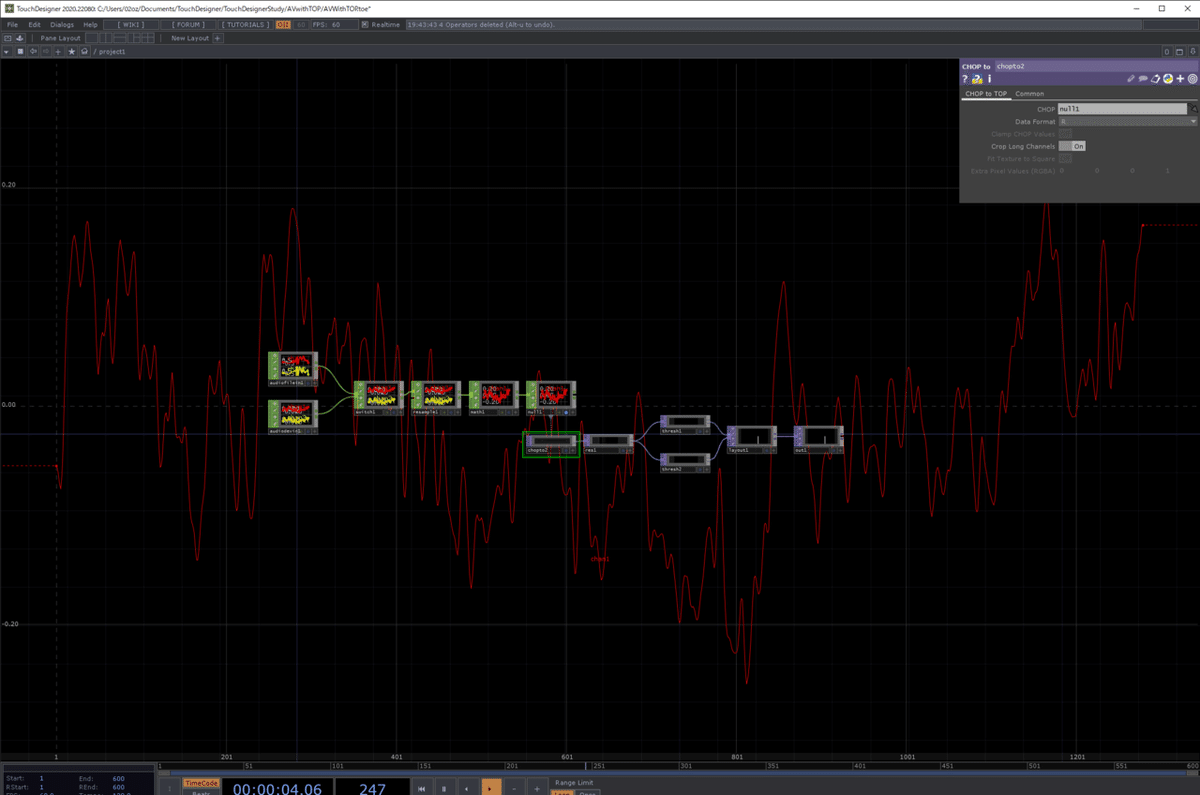This screenshot has width=1200, height=795.
Task: Switch to Common parameter tab
Action: click(1030, 94)
